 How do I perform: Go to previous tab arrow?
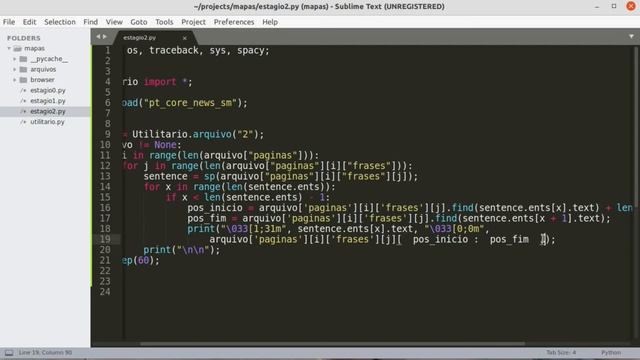(x=98, y=37)
